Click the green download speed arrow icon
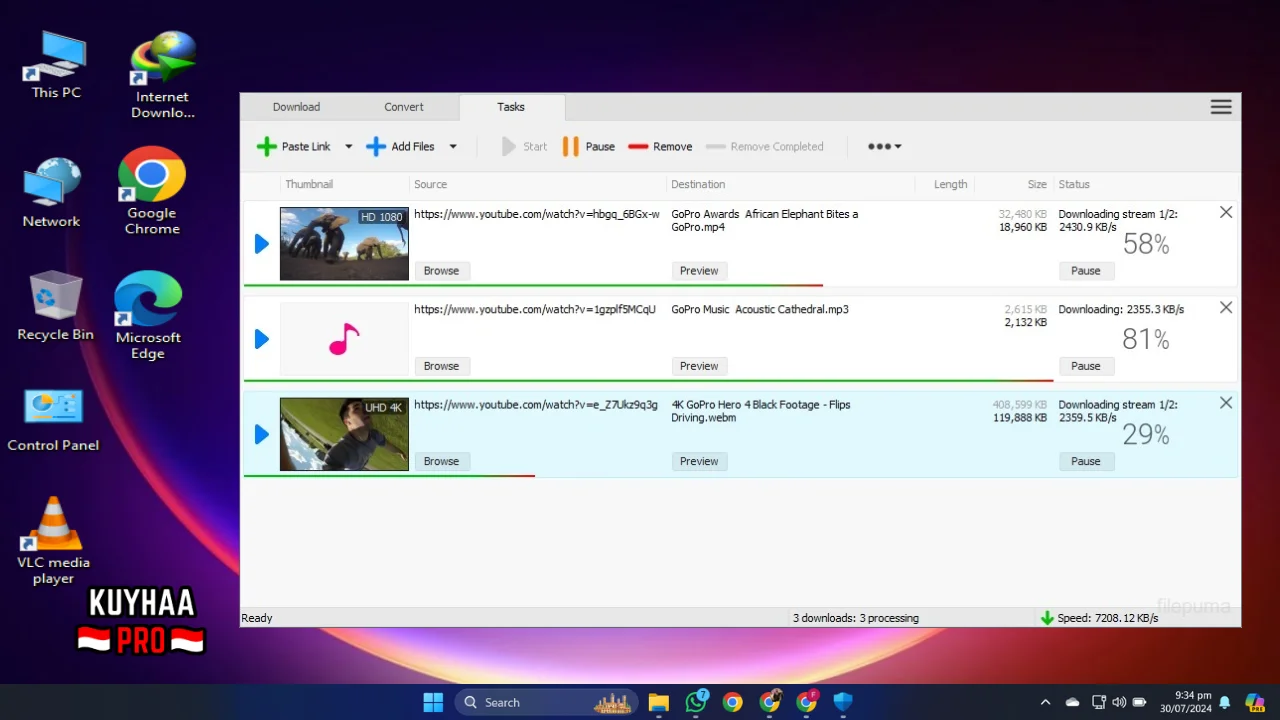 [x=1047, y=618]
